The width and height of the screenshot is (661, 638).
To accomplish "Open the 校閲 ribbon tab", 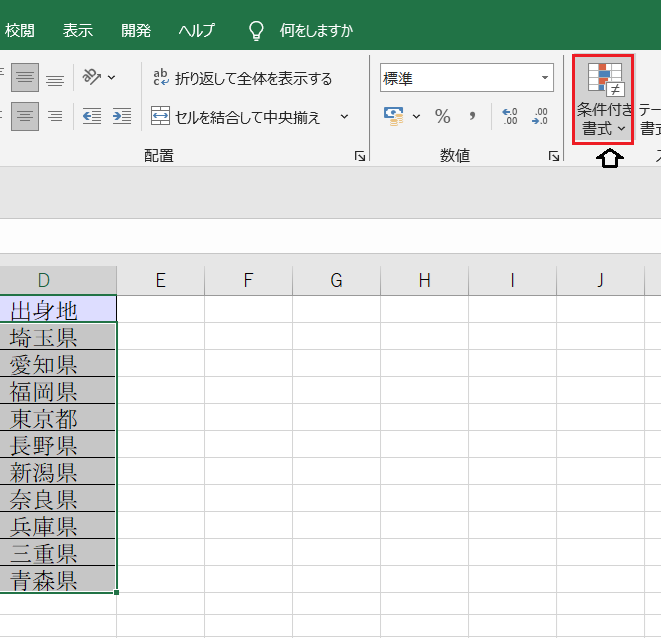I will coord(19,30).
